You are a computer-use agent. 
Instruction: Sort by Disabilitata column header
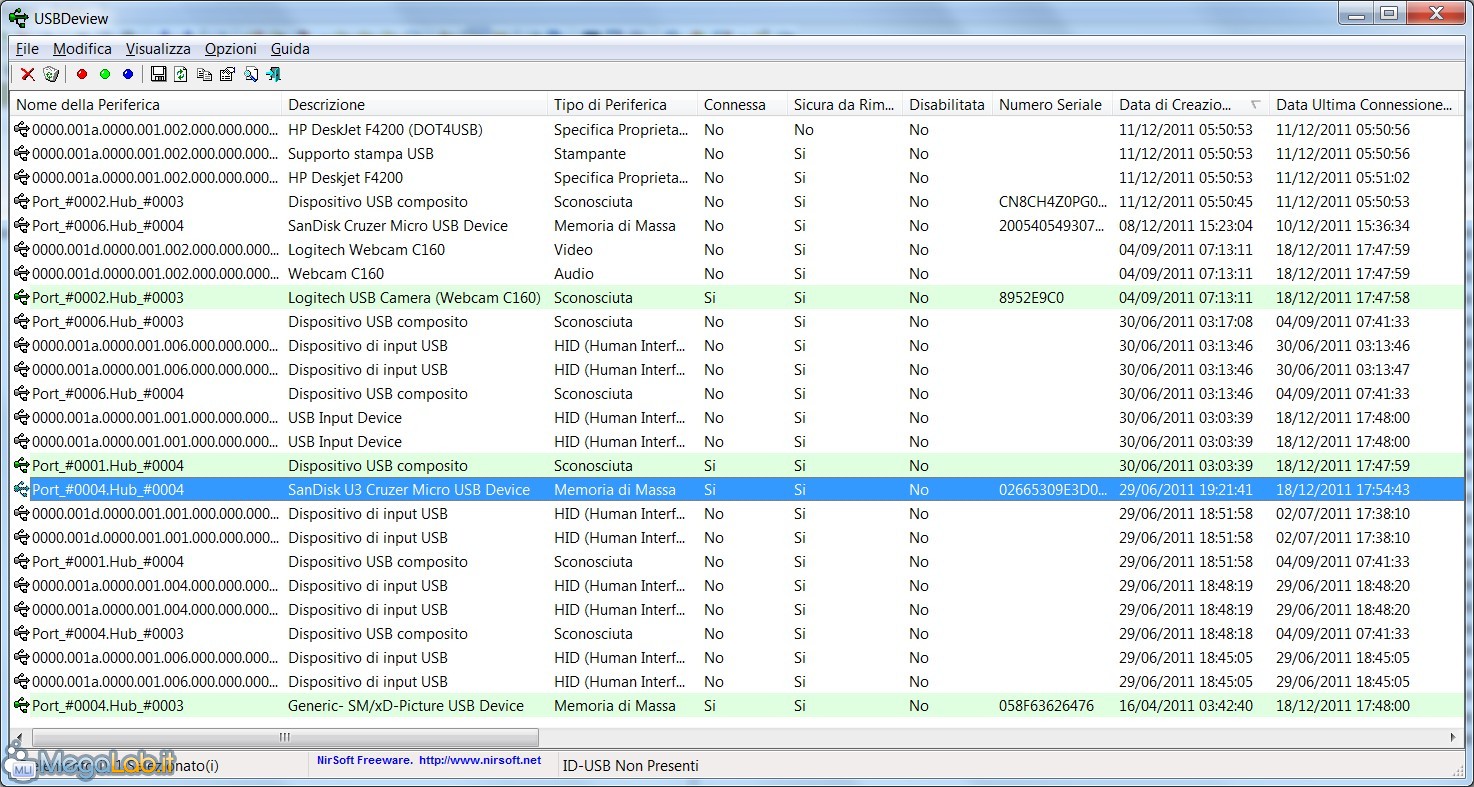coord(947,104)
